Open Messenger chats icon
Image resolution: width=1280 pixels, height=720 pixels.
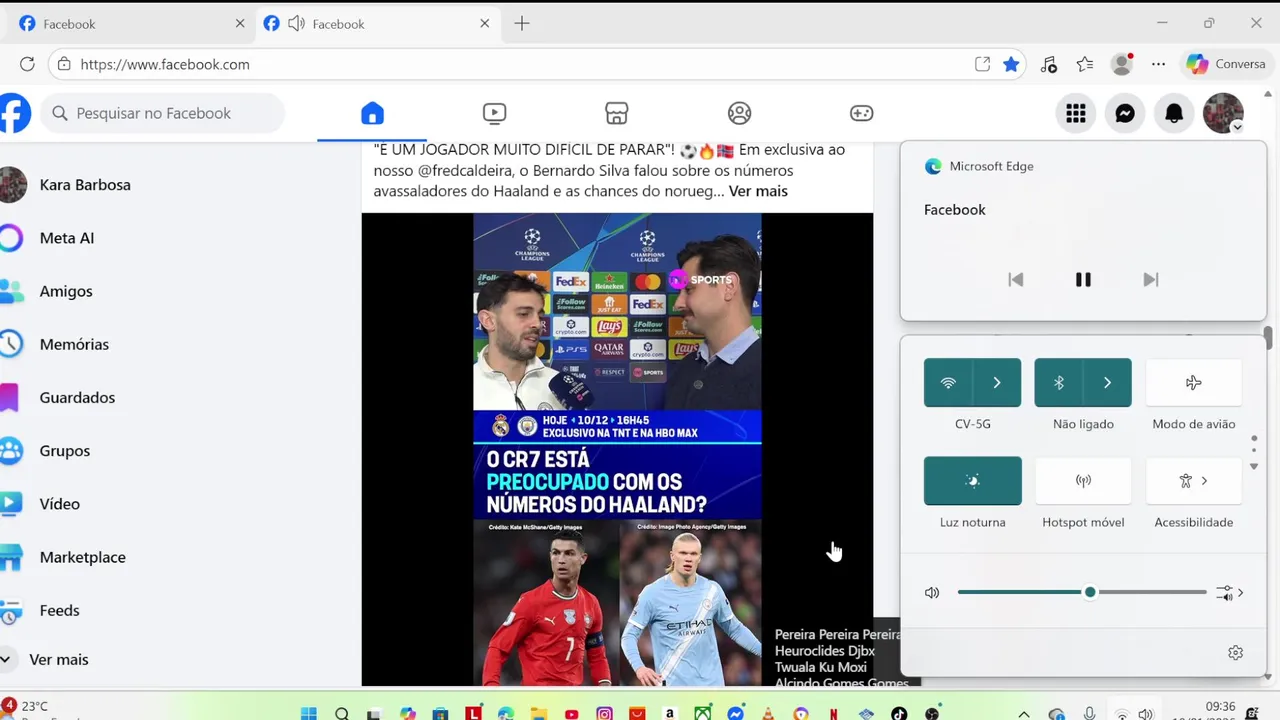[x=1125, y=113]
